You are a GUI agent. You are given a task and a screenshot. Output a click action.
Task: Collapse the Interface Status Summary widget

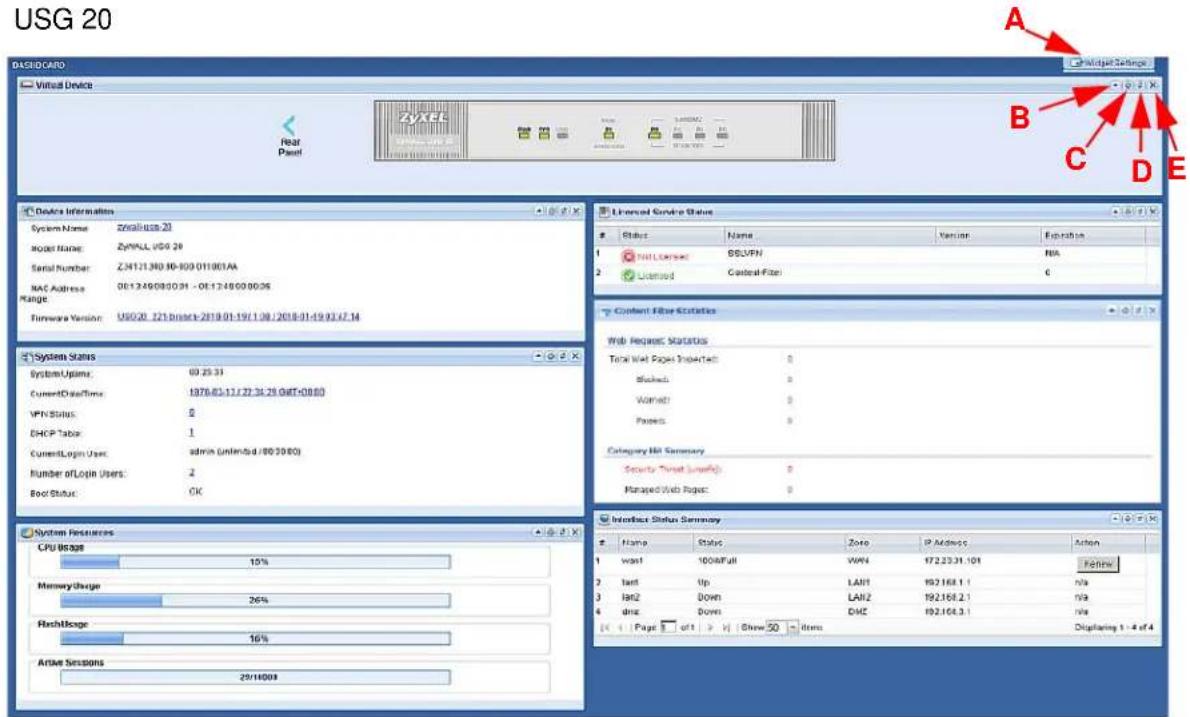coord(1116,519)
